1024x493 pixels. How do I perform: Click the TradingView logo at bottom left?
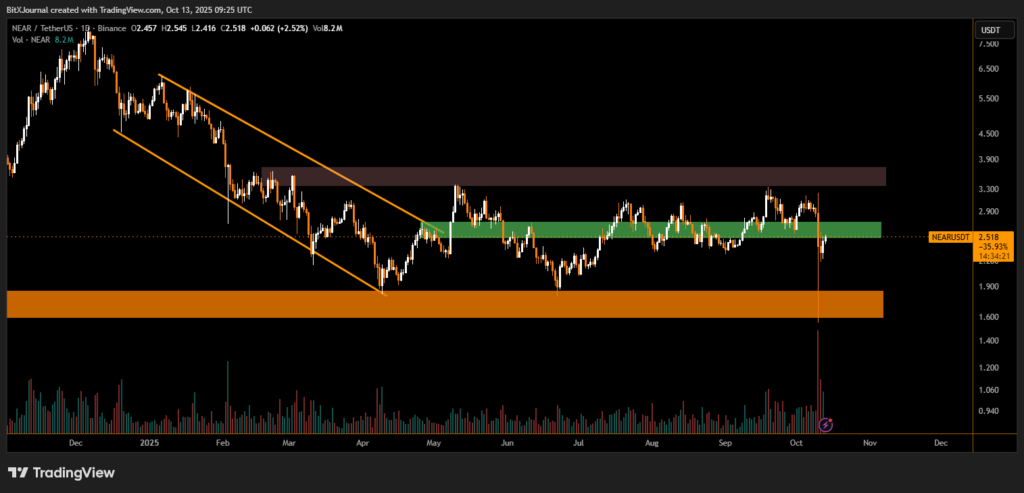[x=60, y=473]
